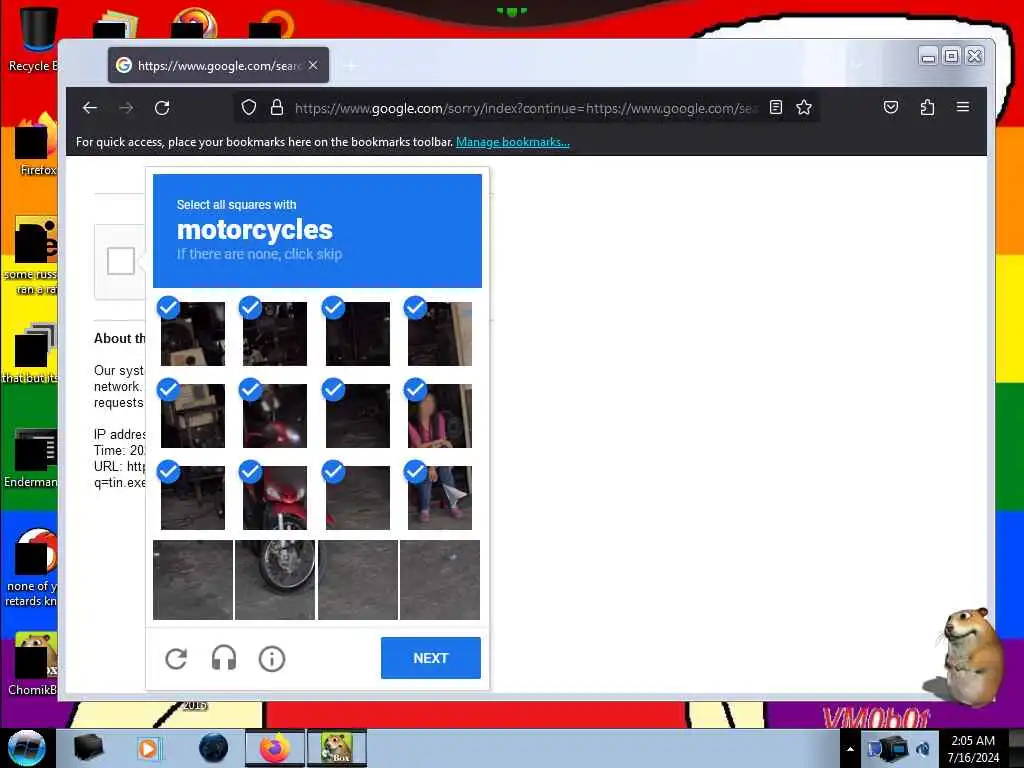1024x768 pixels.
Task: Click the browser Forward arrow
Action: (126, 108)
